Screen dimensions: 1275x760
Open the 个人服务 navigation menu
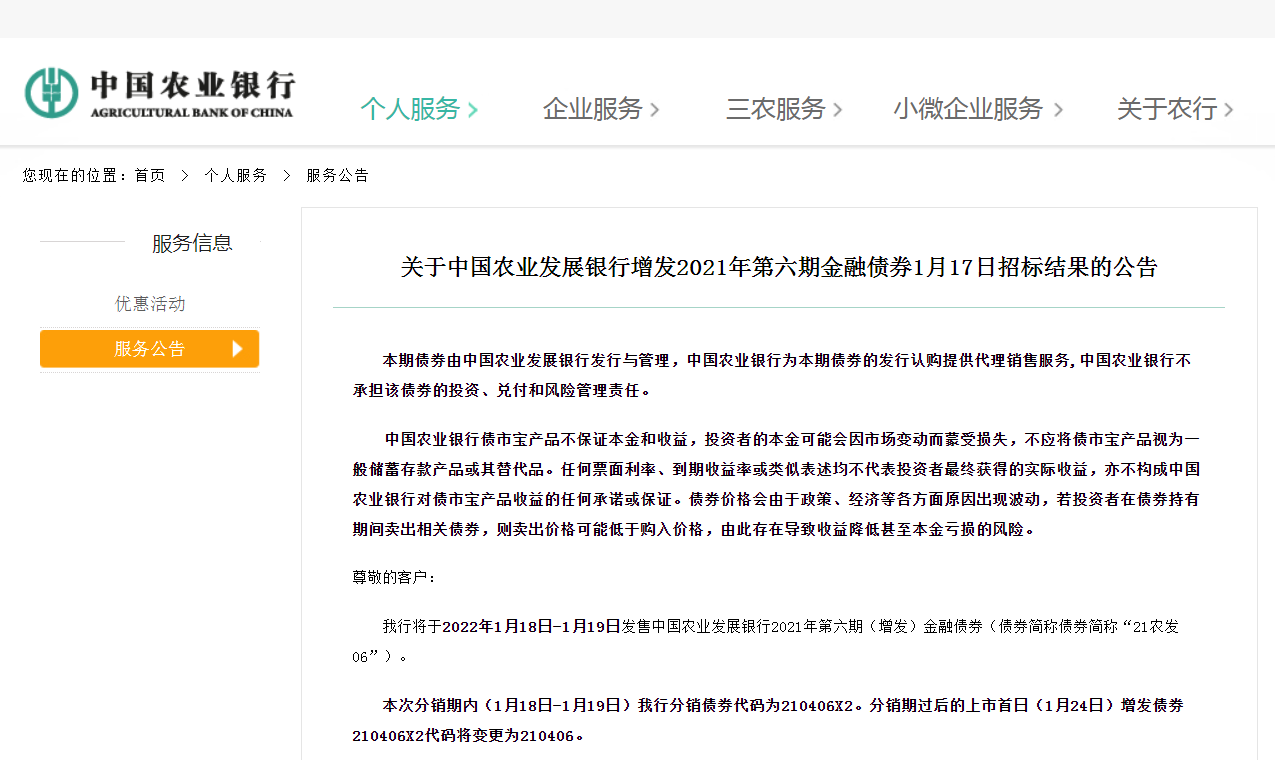click(410, 109)
